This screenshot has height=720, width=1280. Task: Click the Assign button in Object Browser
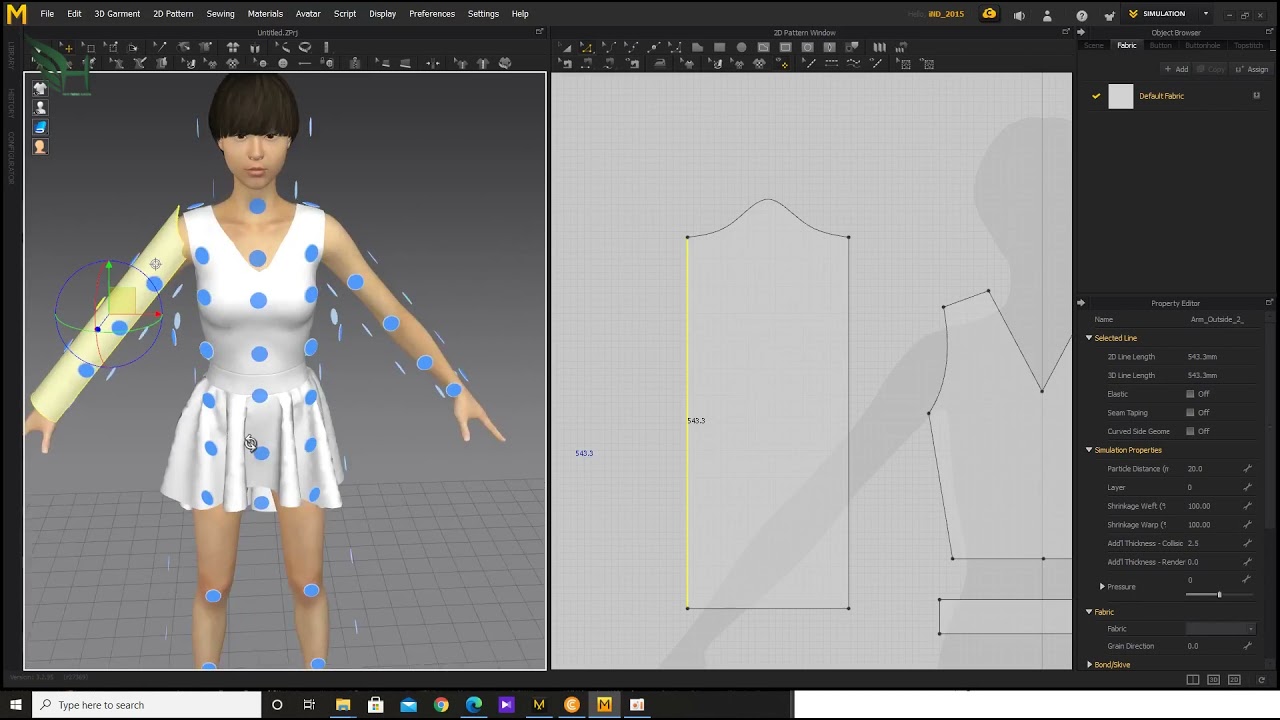pos(1252,69)
